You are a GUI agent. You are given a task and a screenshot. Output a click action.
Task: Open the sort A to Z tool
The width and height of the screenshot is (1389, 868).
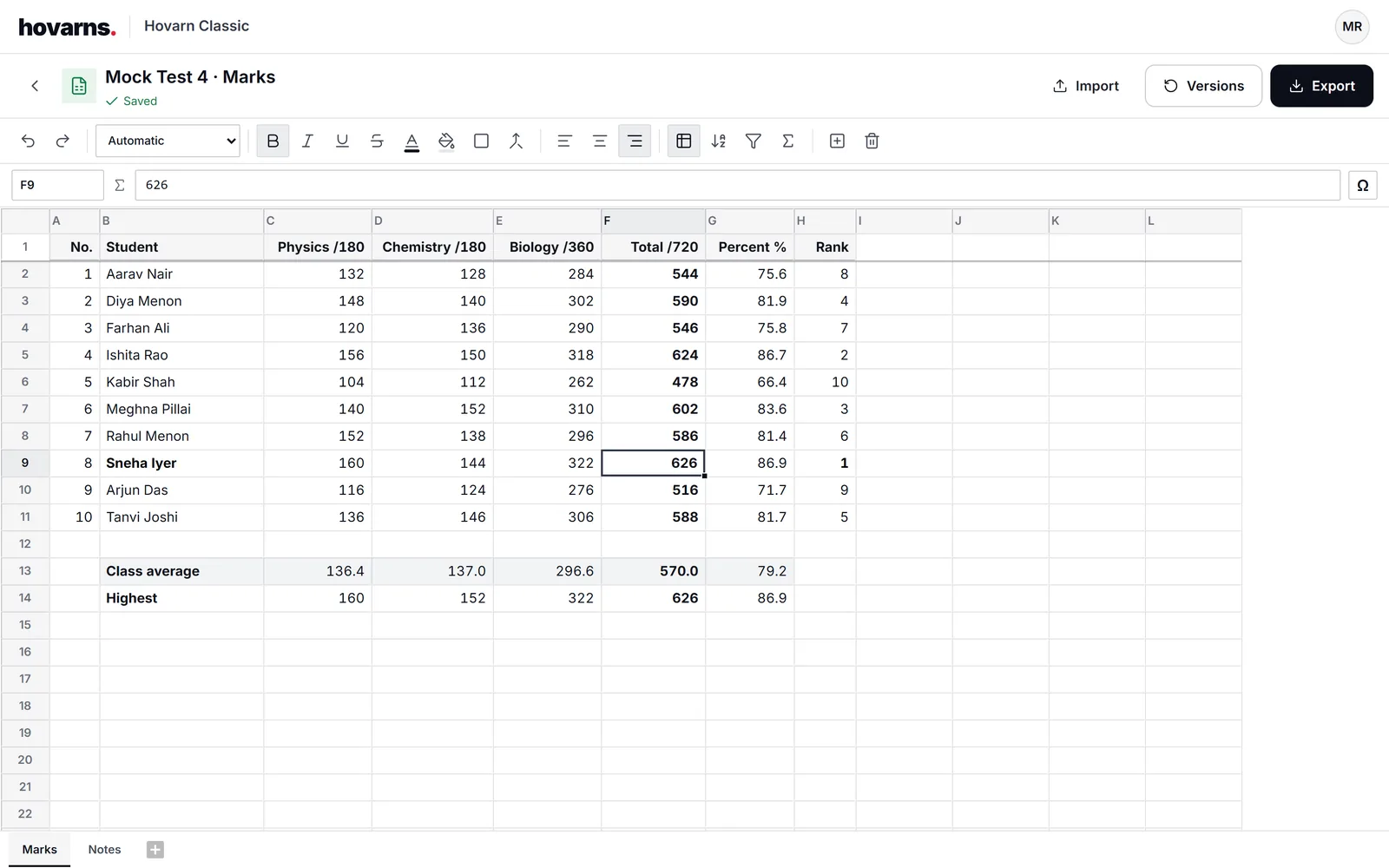[718, 141]
